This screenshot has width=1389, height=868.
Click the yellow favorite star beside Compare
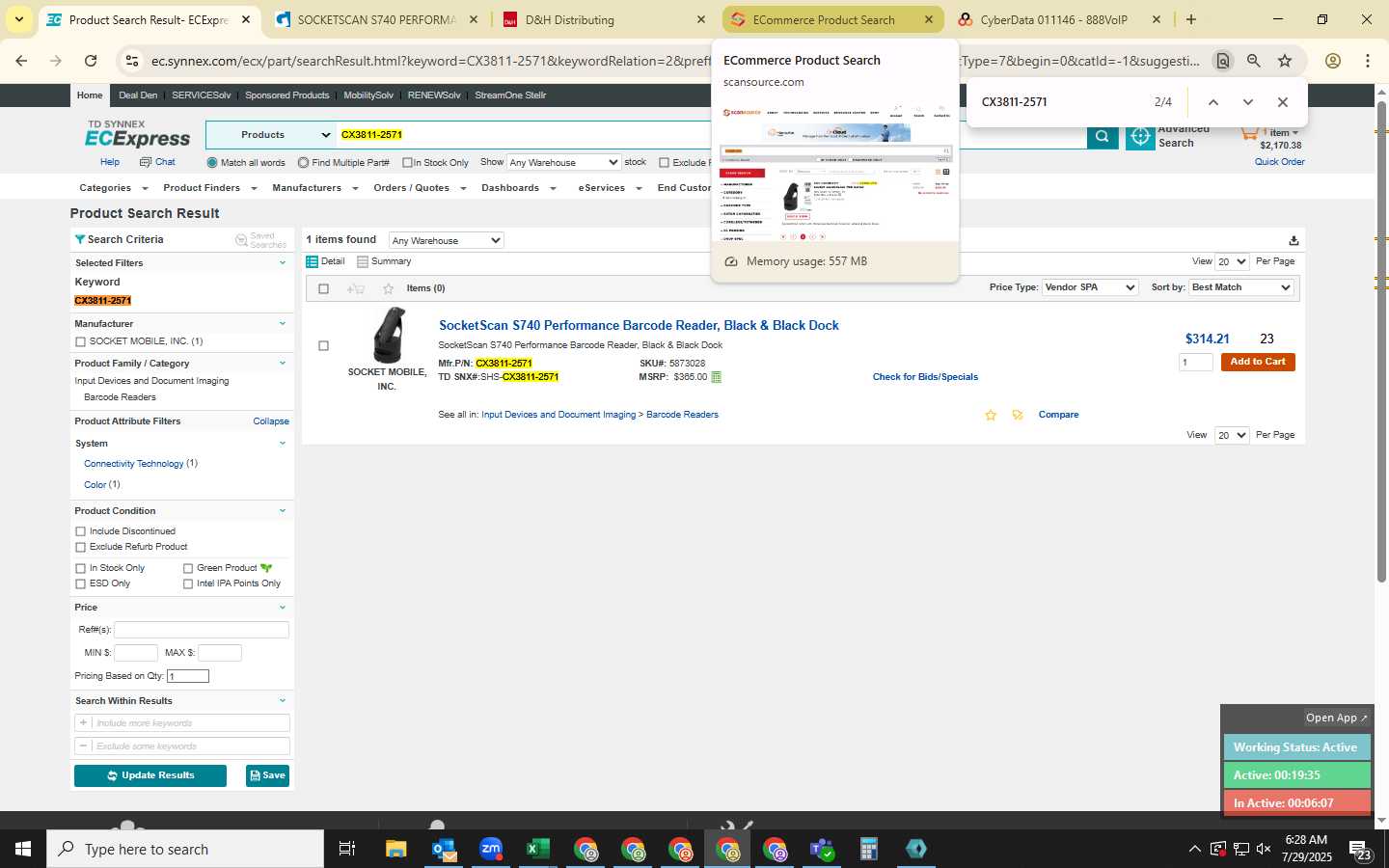(x=991, y=415)
